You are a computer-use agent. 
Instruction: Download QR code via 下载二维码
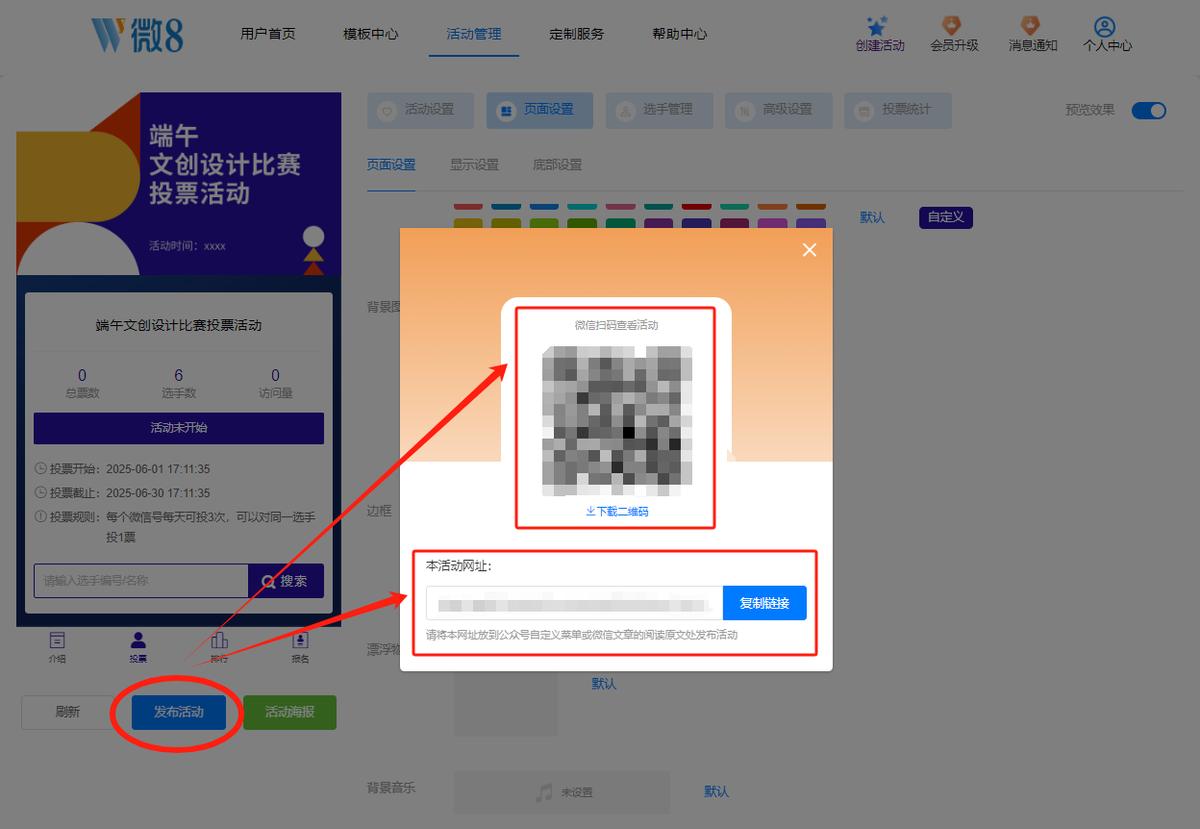pos(617,511)
